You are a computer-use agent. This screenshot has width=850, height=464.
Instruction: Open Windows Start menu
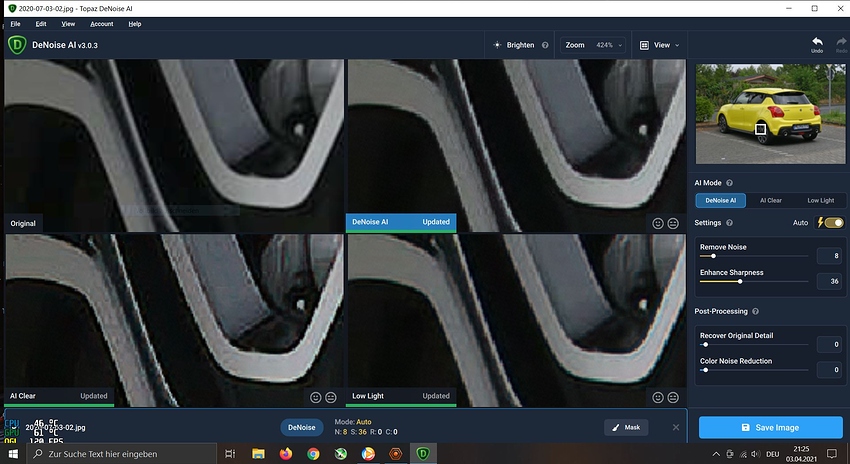13,454
